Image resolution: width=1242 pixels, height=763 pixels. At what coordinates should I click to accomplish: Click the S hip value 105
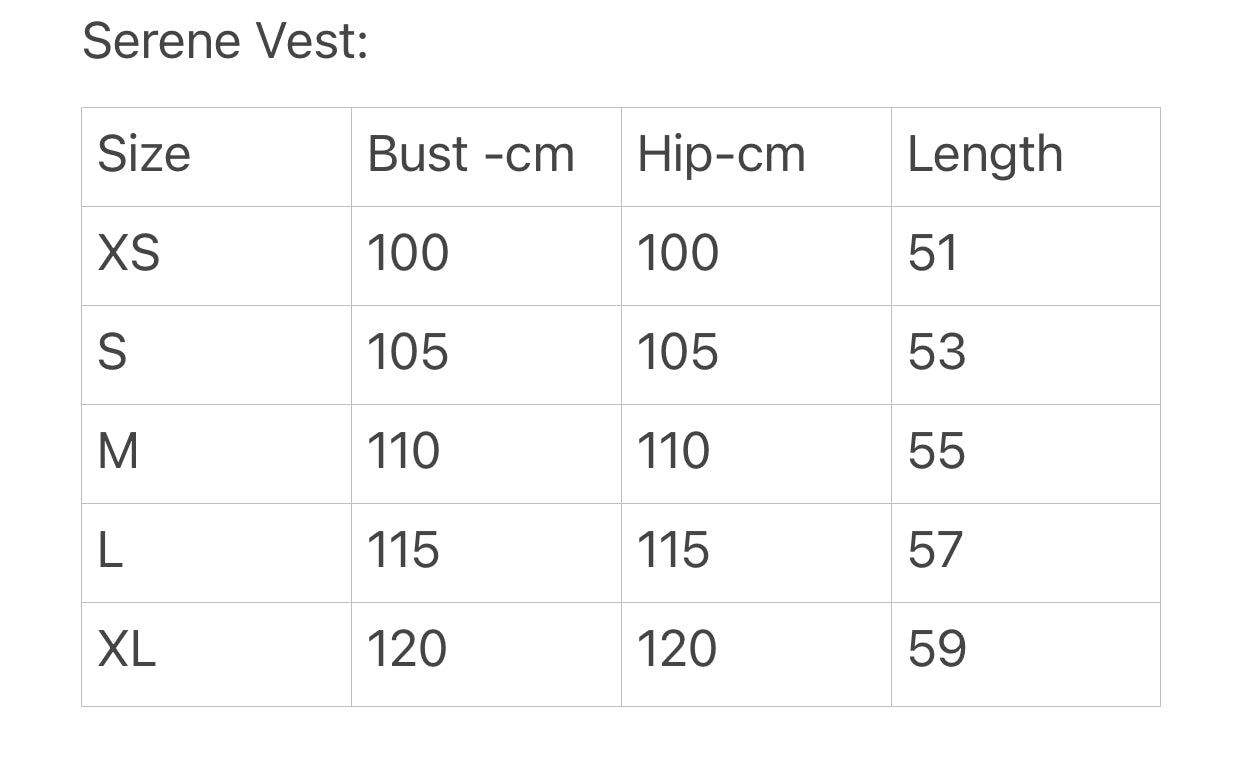click(678, 352)
